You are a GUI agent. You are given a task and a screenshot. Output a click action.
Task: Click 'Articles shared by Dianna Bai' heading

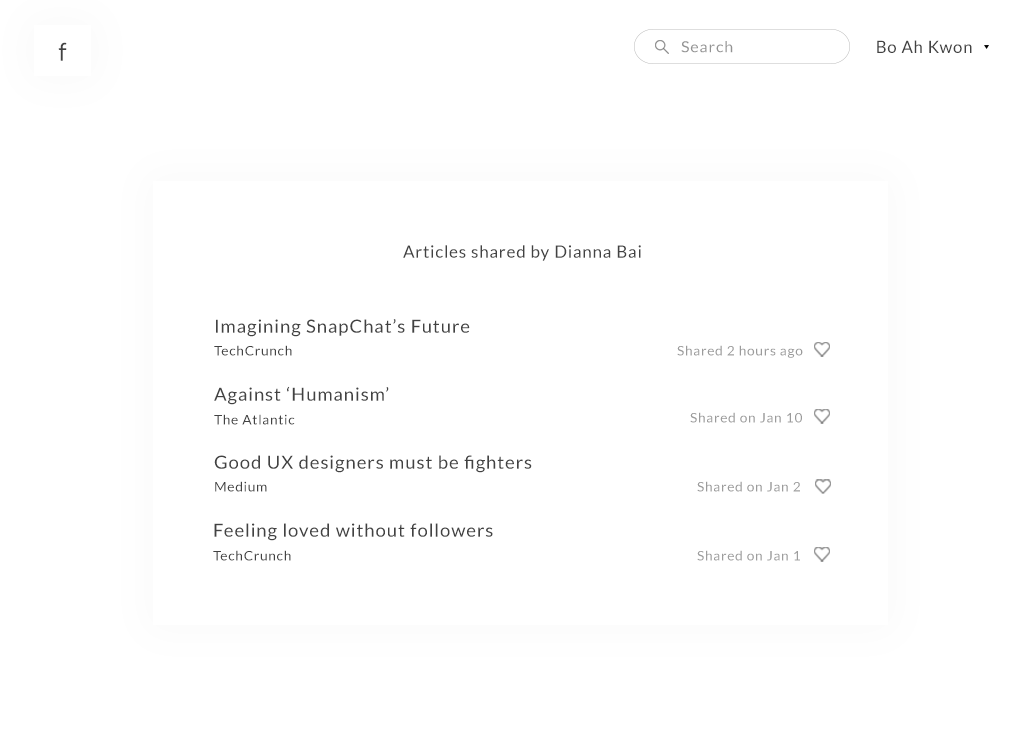tap(522, 252)
